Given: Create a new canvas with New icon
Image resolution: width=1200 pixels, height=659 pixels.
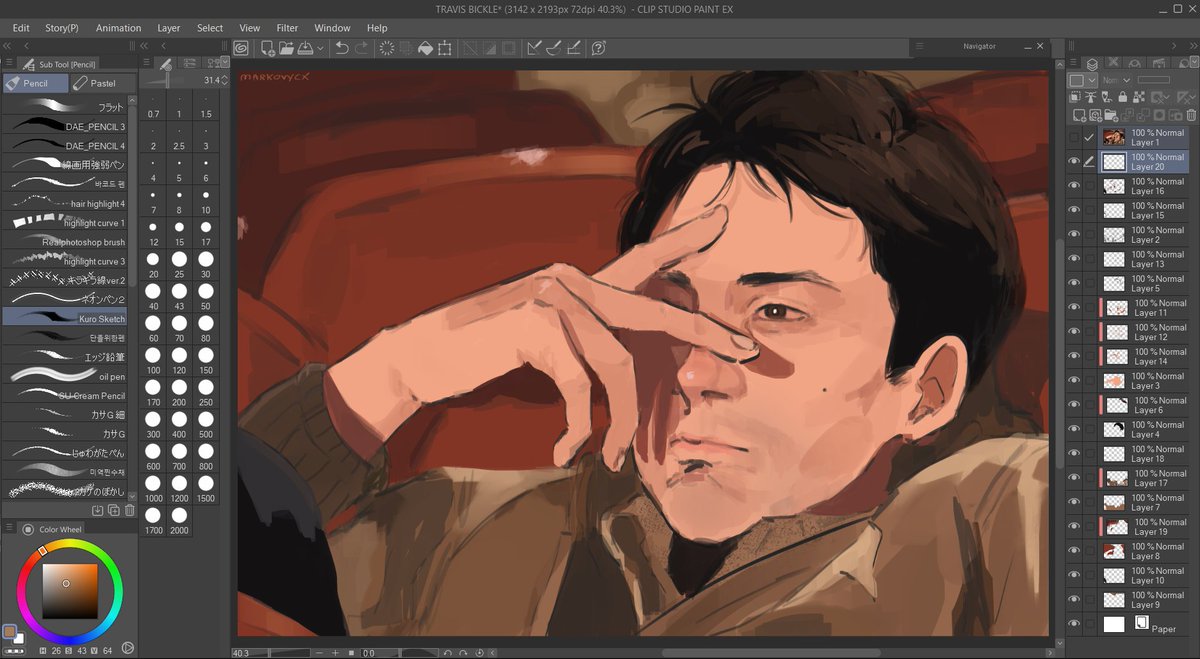Looking at the screenshot, I should point(268,48).
